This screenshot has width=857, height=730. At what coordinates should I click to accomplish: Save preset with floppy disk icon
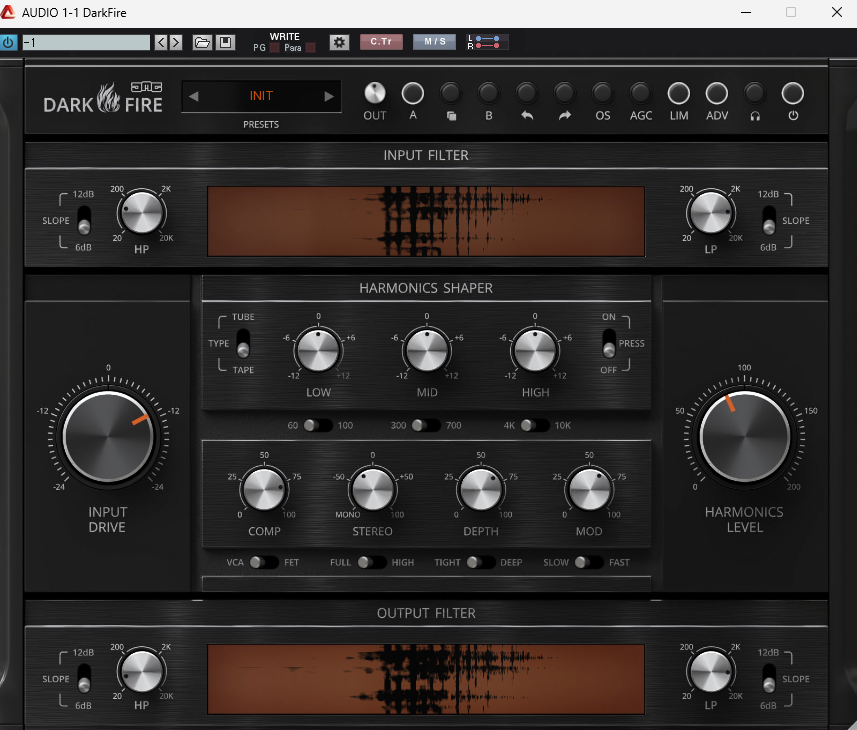point(225,42)
